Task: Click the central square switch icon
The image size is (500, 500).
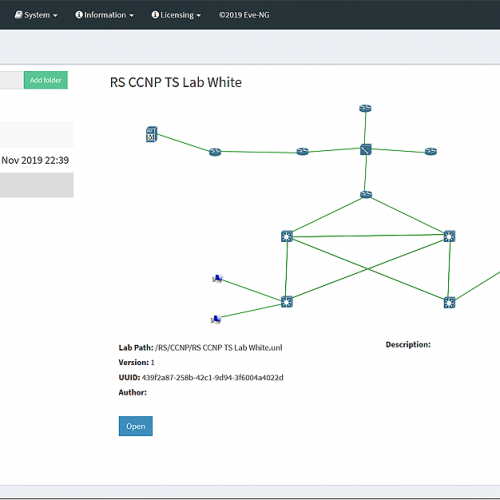Action: pos(366,149)
